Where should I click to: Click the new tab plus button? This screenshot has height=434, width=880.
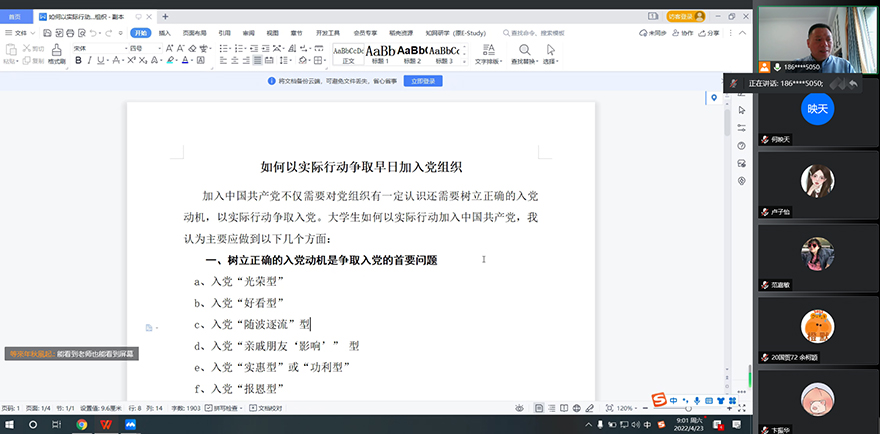coord(165,16)
